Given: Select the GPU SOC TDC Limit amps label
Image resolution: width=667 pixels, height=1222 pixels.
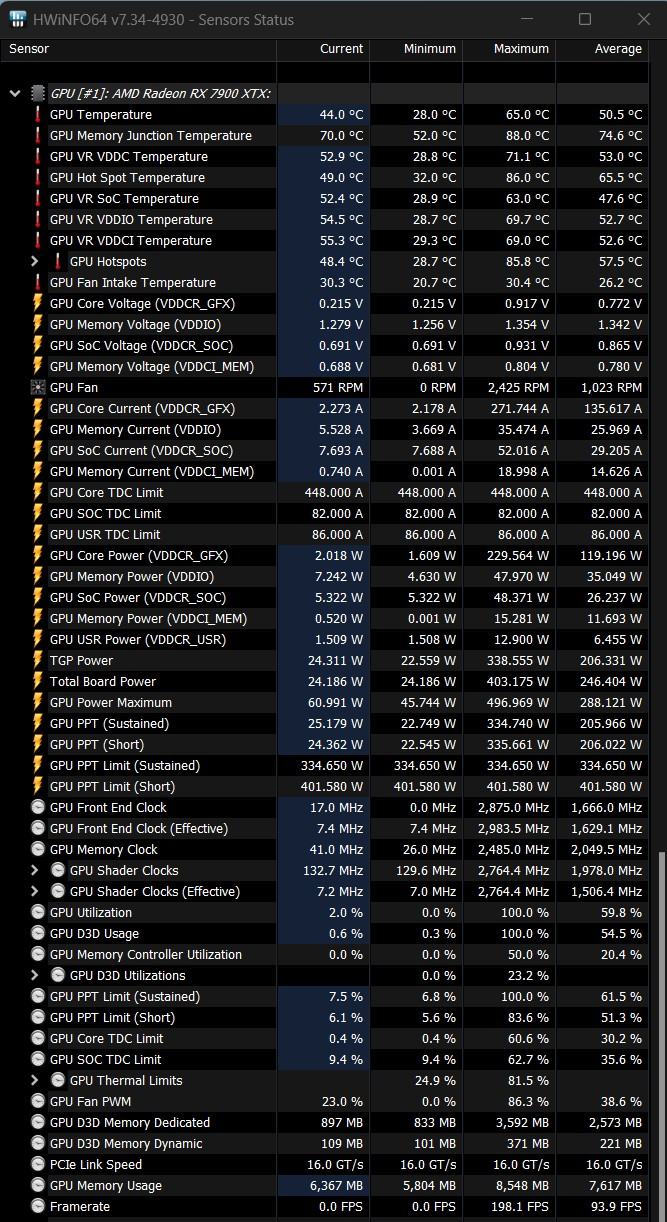Looking at the screenshot, I should [x=105, y=513].
